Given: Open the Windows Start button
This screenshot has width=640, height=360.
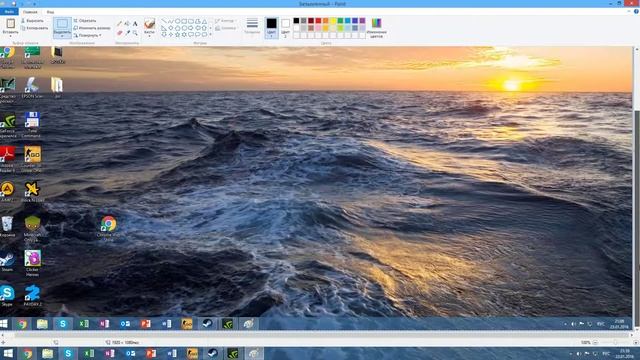Looking at the screenshot, I should [7, 353].
